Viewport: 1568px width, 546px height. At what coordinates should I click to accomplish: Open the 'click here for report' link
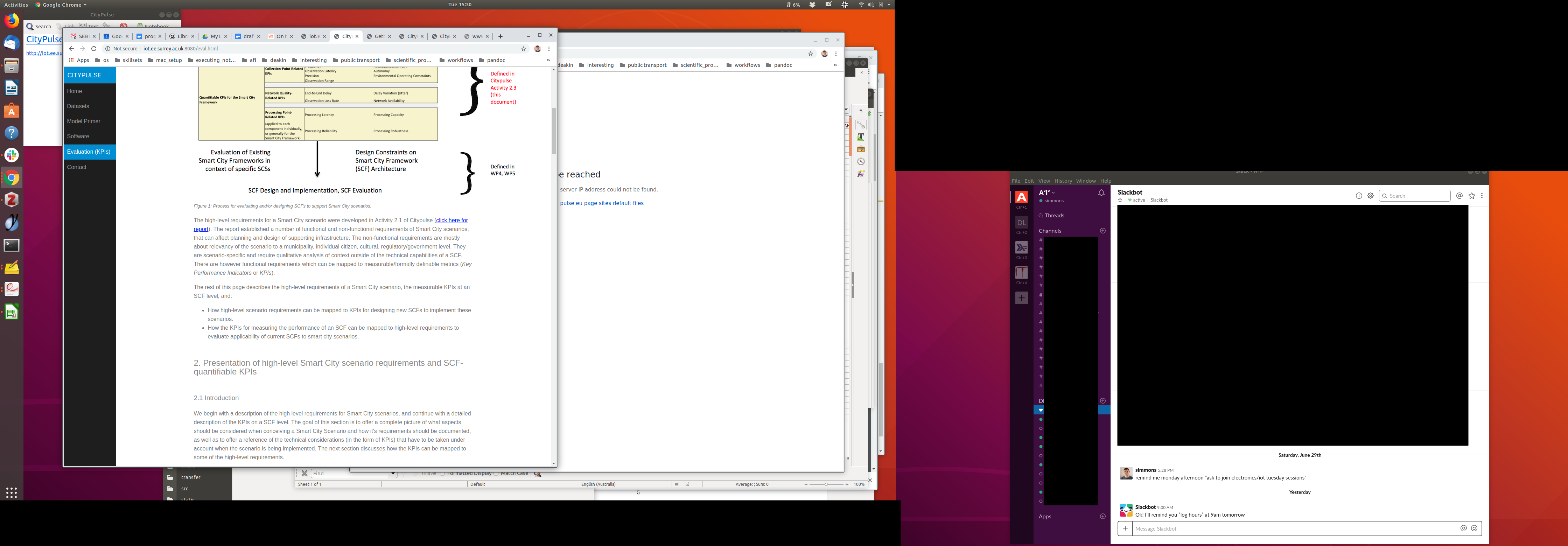click(451, 220)
